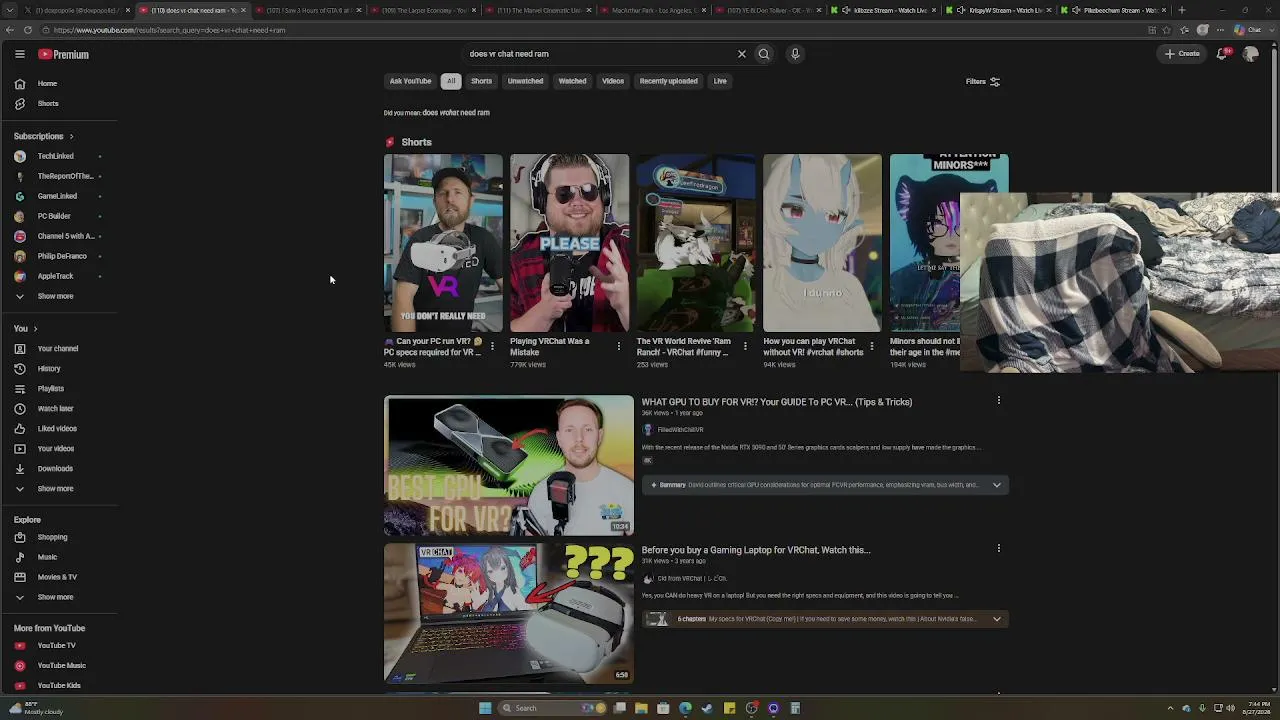The height and width of the screenshot is (720, 1280).
Task: Select the 'Recently uploaded' filter chip
Action: click(x=668, y=81)
